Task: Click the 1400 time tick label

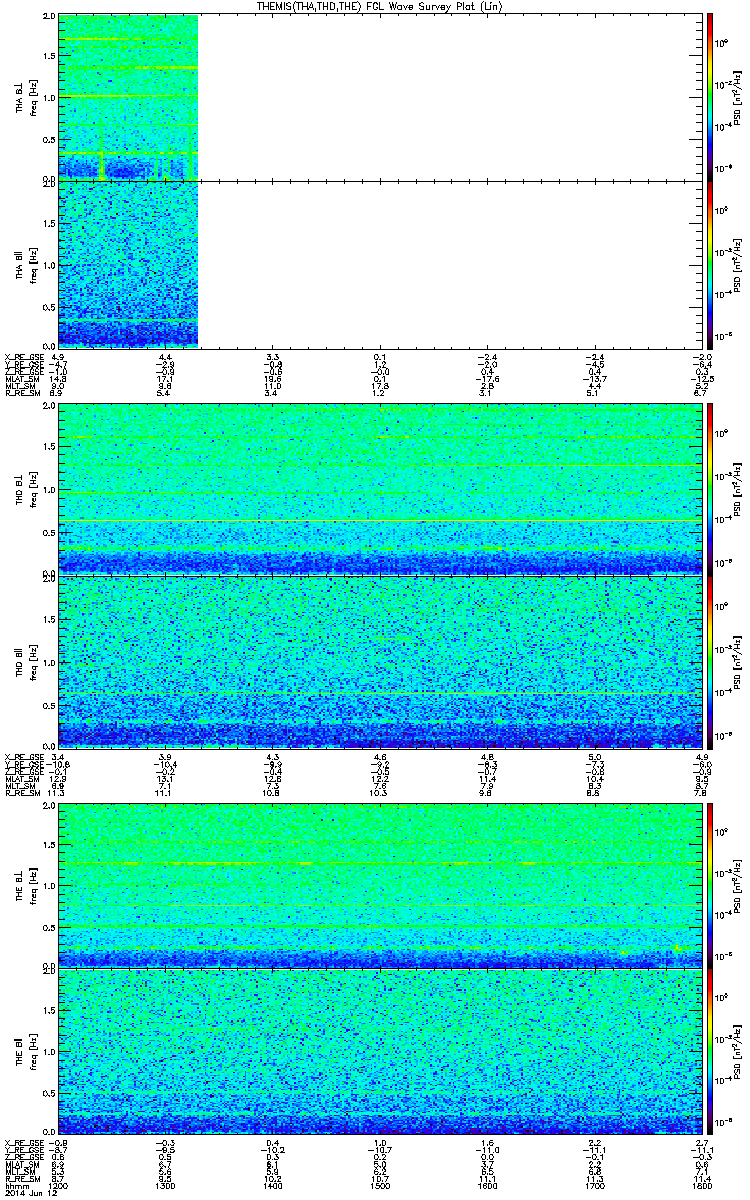Action: point(272,1185)
